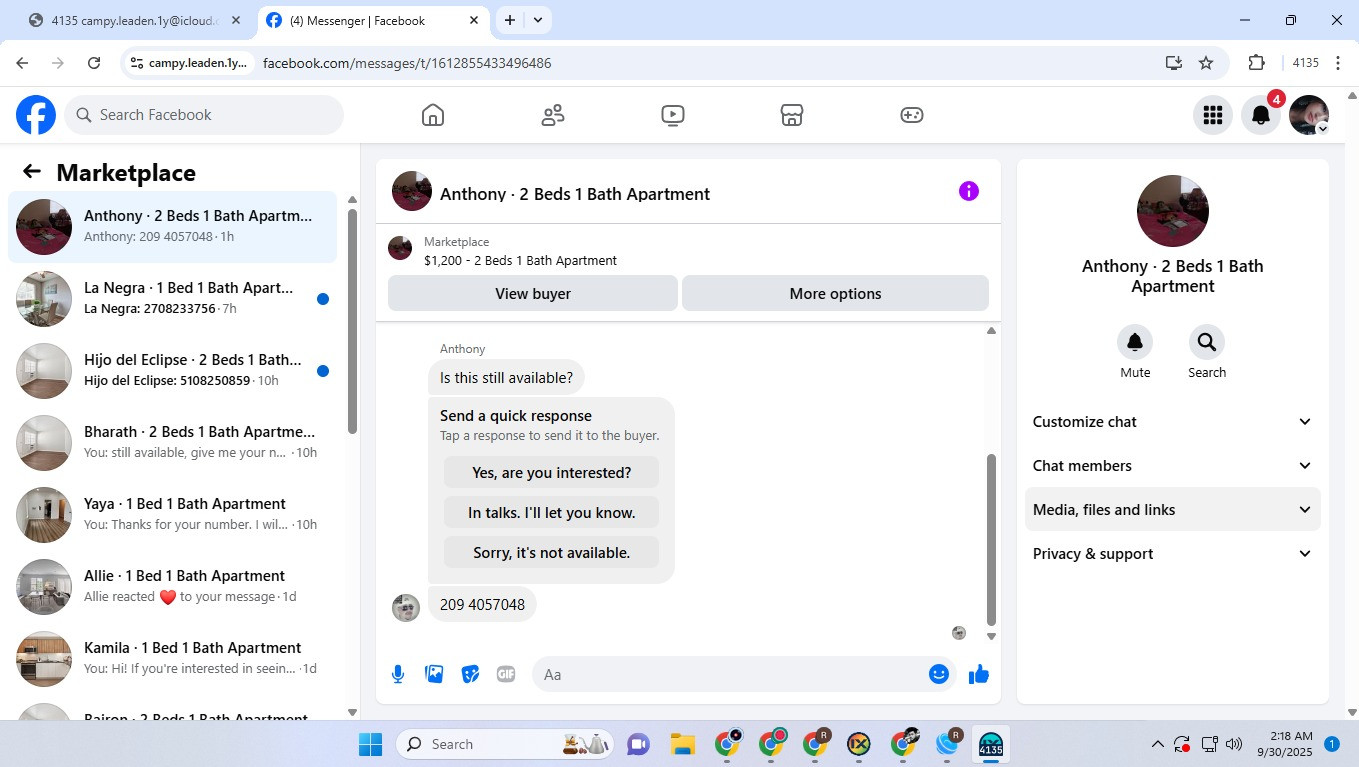This screenshot has width=1359, height=767.
Task: Send quick response 'Yes, are you interested?'
Action: [x=551, y=472]
